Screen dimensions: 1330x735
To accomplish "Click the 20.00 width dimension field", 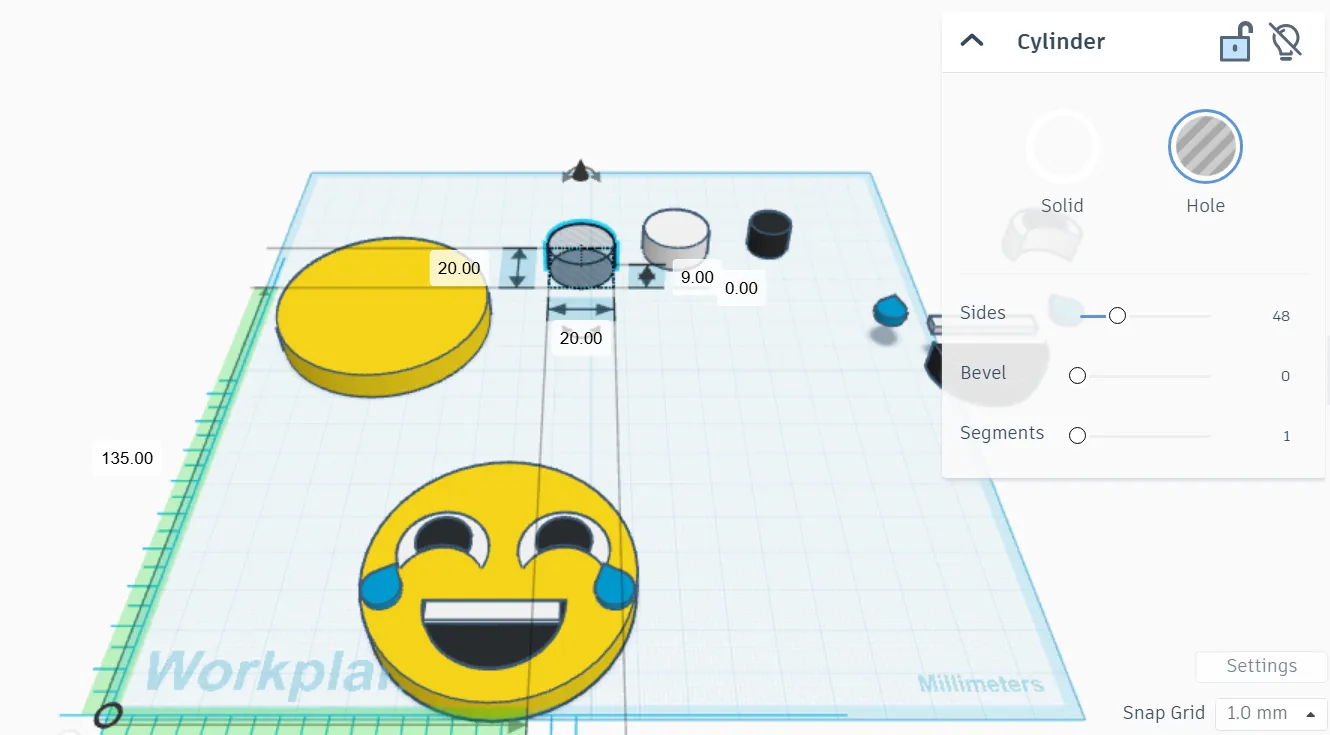I will [580, 337].
